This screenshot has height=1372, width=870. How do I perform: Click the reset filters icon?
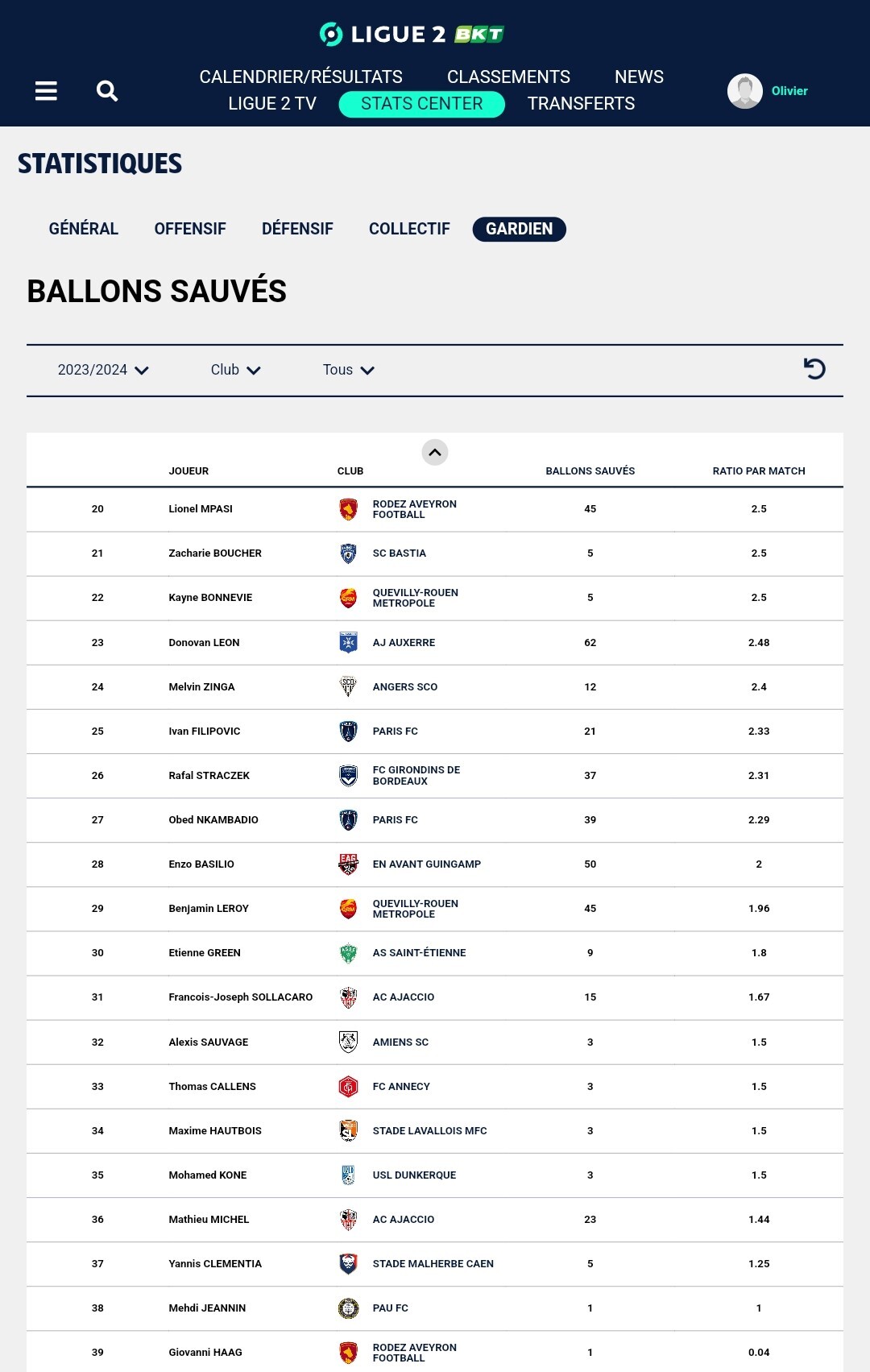pos(814,369)
